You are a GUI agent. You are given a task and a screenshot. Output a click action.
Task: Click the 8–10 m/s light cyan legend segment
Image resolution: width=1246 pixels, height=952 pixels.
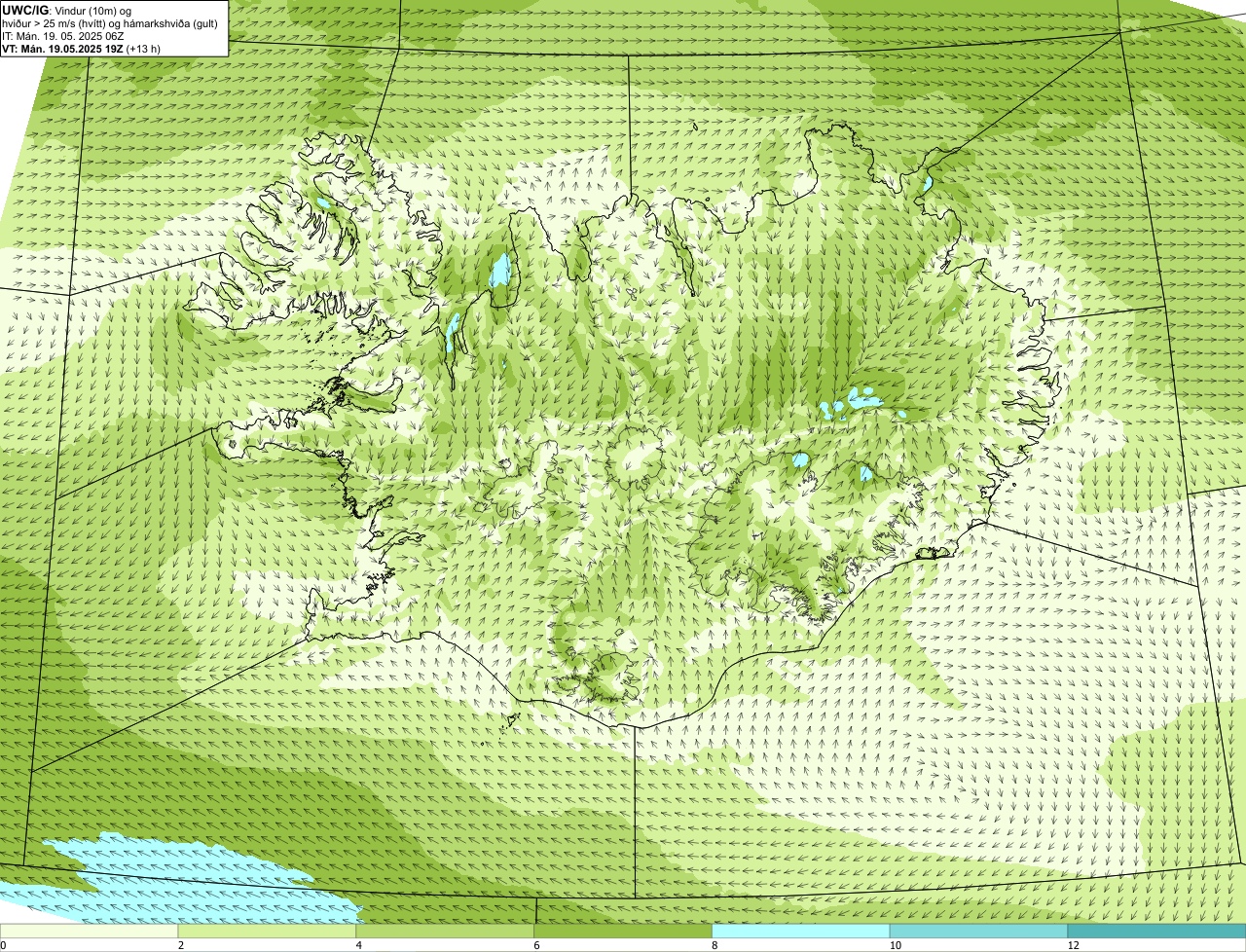click(802, 931)
